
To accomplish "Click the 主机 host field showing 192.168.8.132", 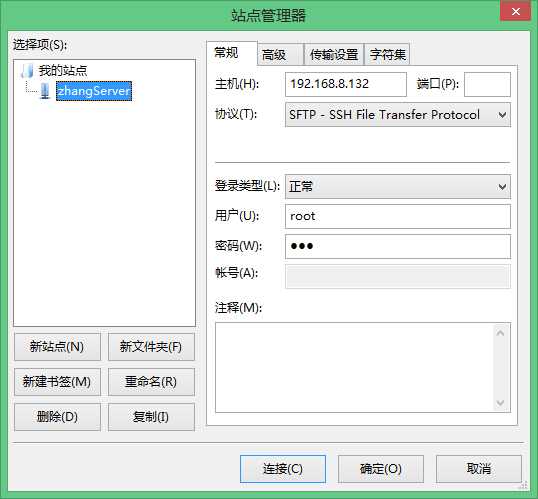I will point(346,84).
